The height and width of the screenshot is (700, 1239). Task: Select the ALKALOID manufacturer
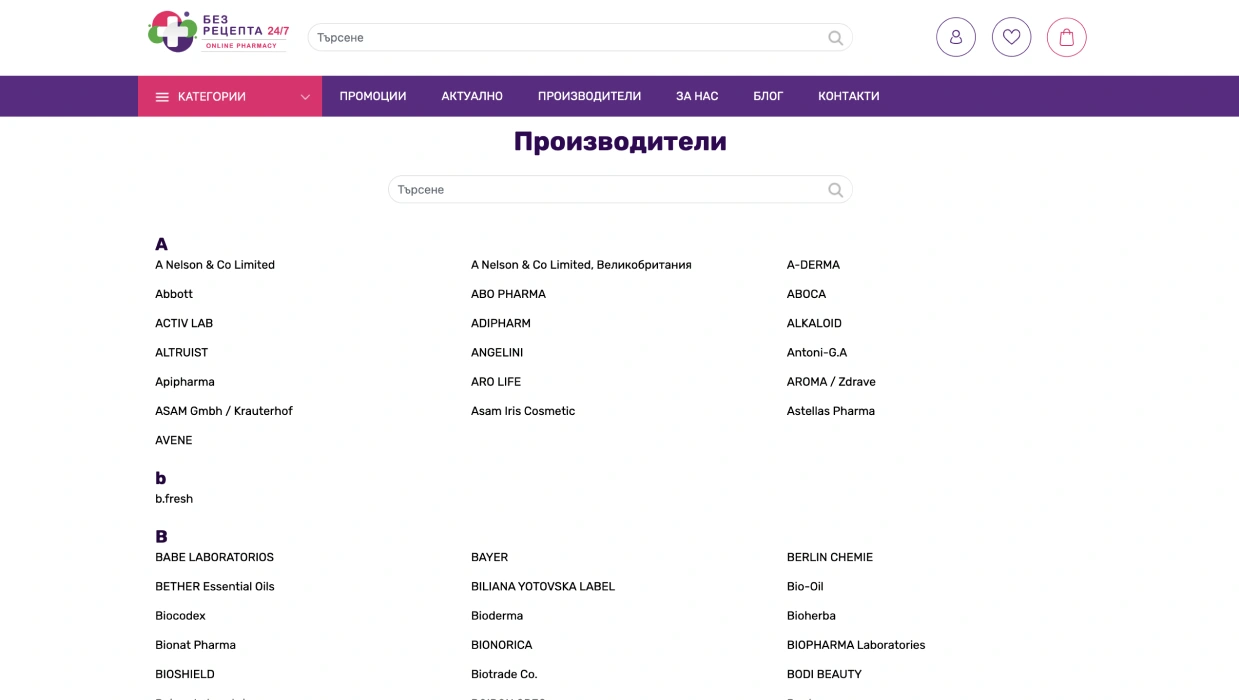[814, 323]
